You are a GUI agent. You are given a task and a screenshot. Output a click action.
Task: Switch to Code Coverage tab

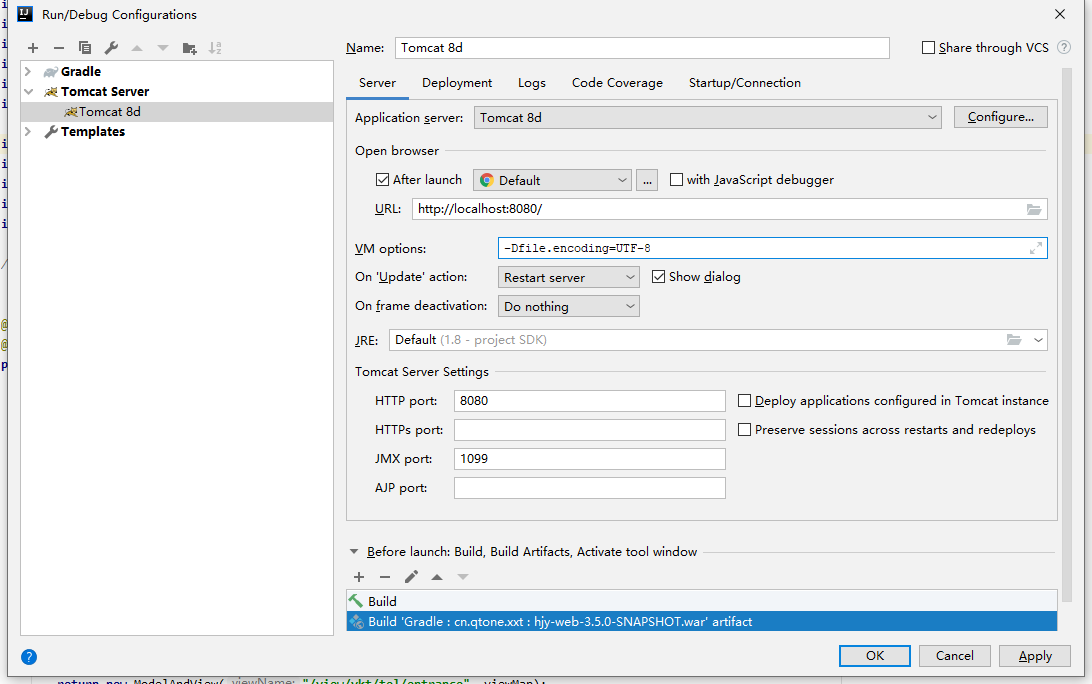click(617, 83)
